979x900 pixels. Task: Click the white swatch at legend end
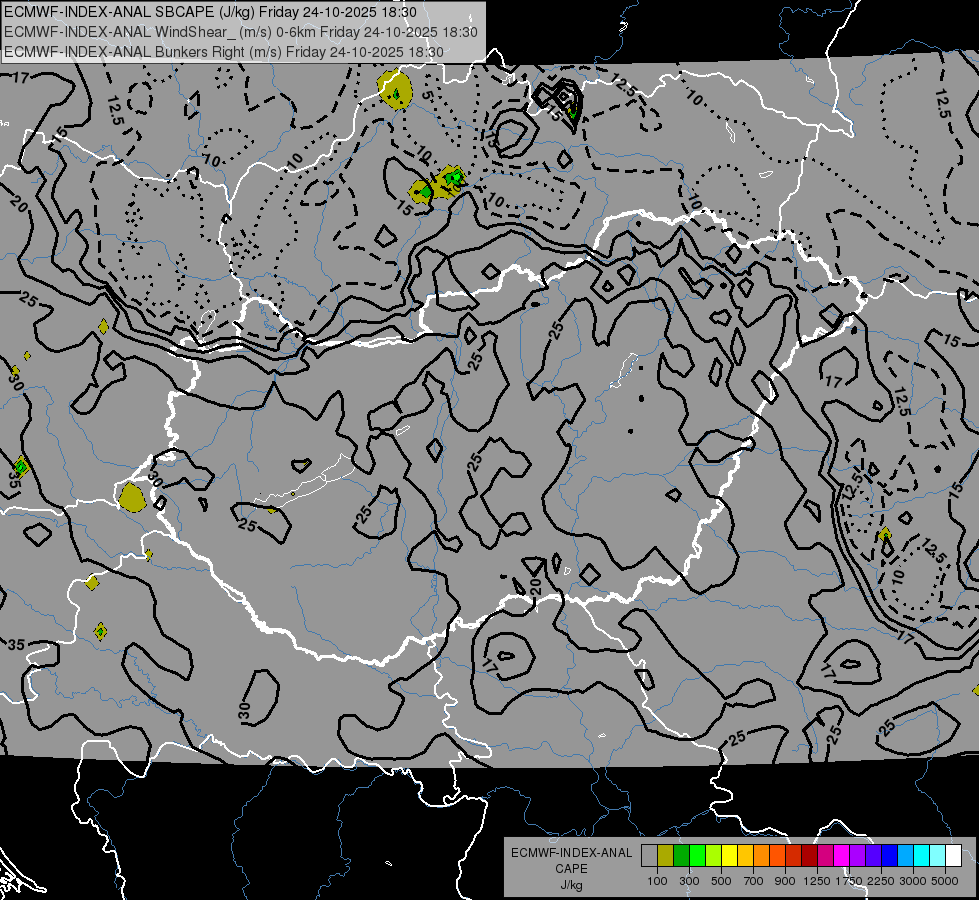point(953,856)
